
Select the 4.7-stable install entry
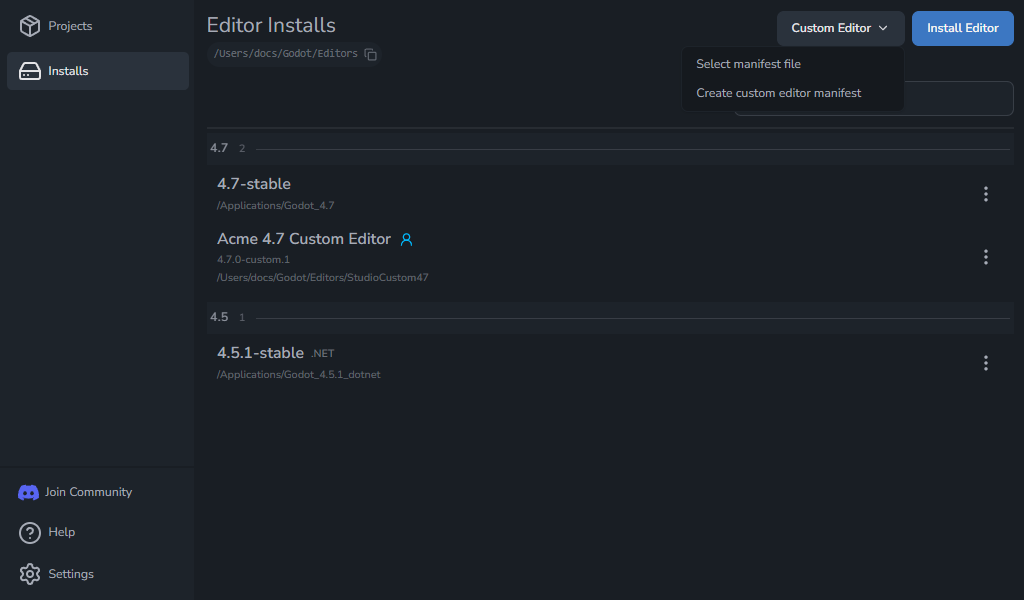[x=253, y=184]
